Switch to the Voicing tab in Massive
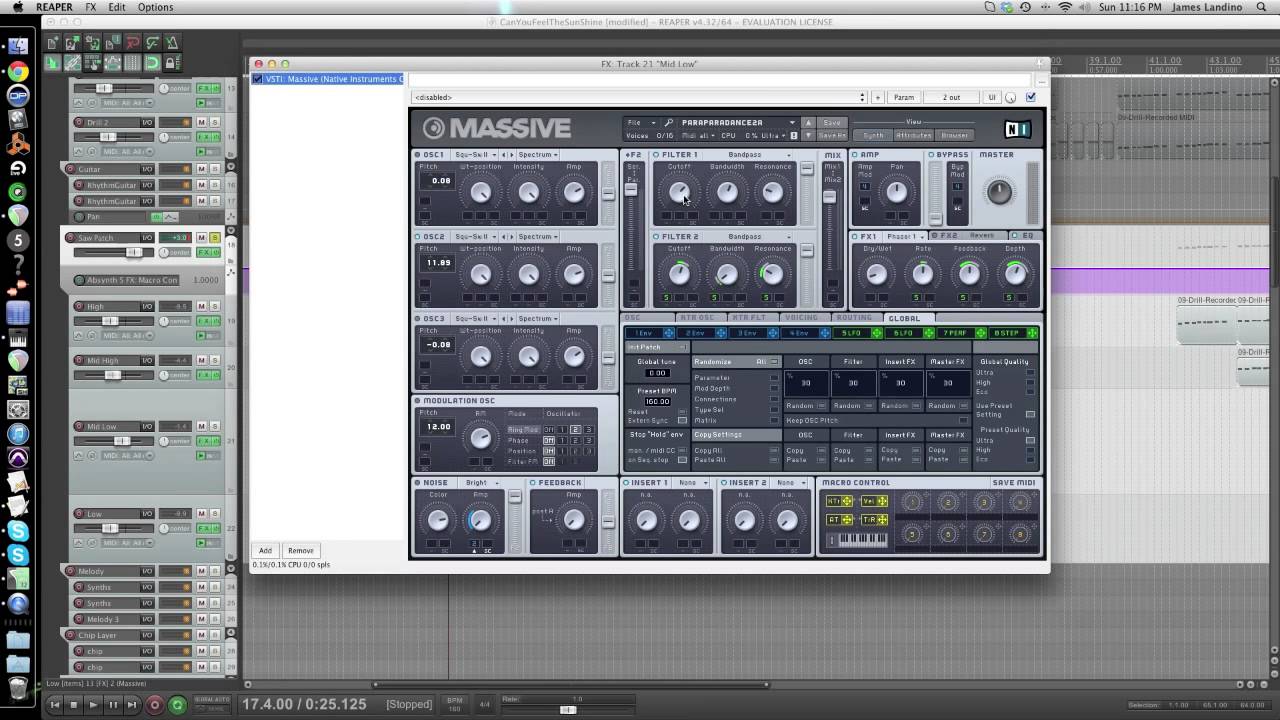1280x720 pixels. tap(801, 318)
